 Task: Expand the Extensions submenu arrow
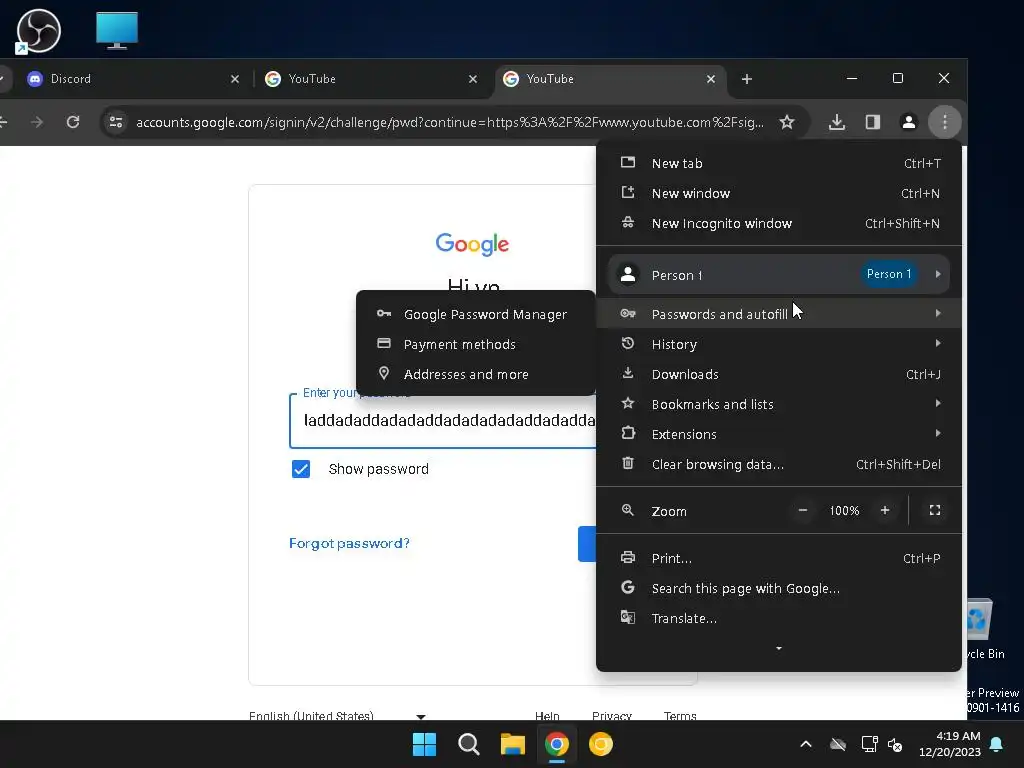coord(938,434)
